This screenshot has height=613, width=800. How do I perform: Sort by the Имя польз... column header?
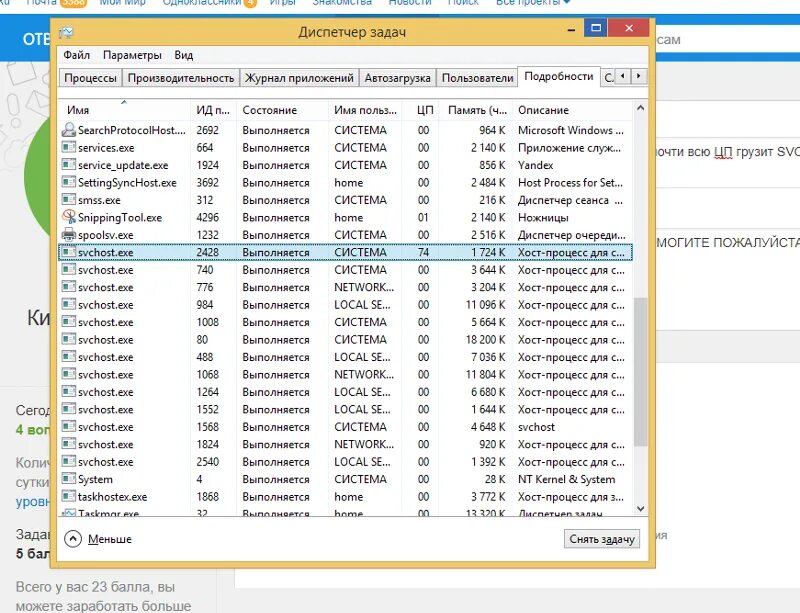click(x=365, y=110)
